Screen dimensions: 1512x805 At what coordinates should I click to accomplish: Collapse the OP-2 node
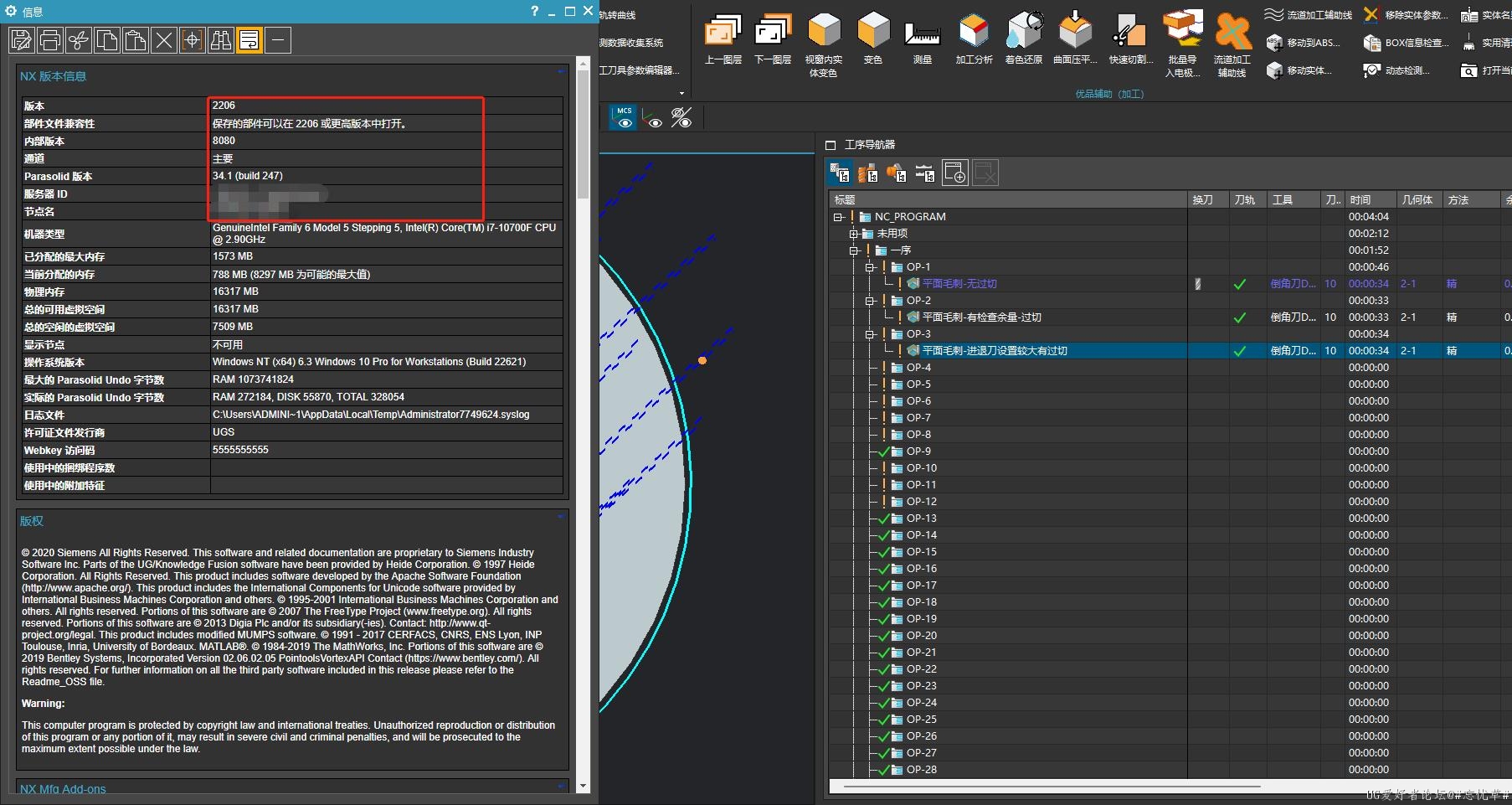[x=870, y=301]
